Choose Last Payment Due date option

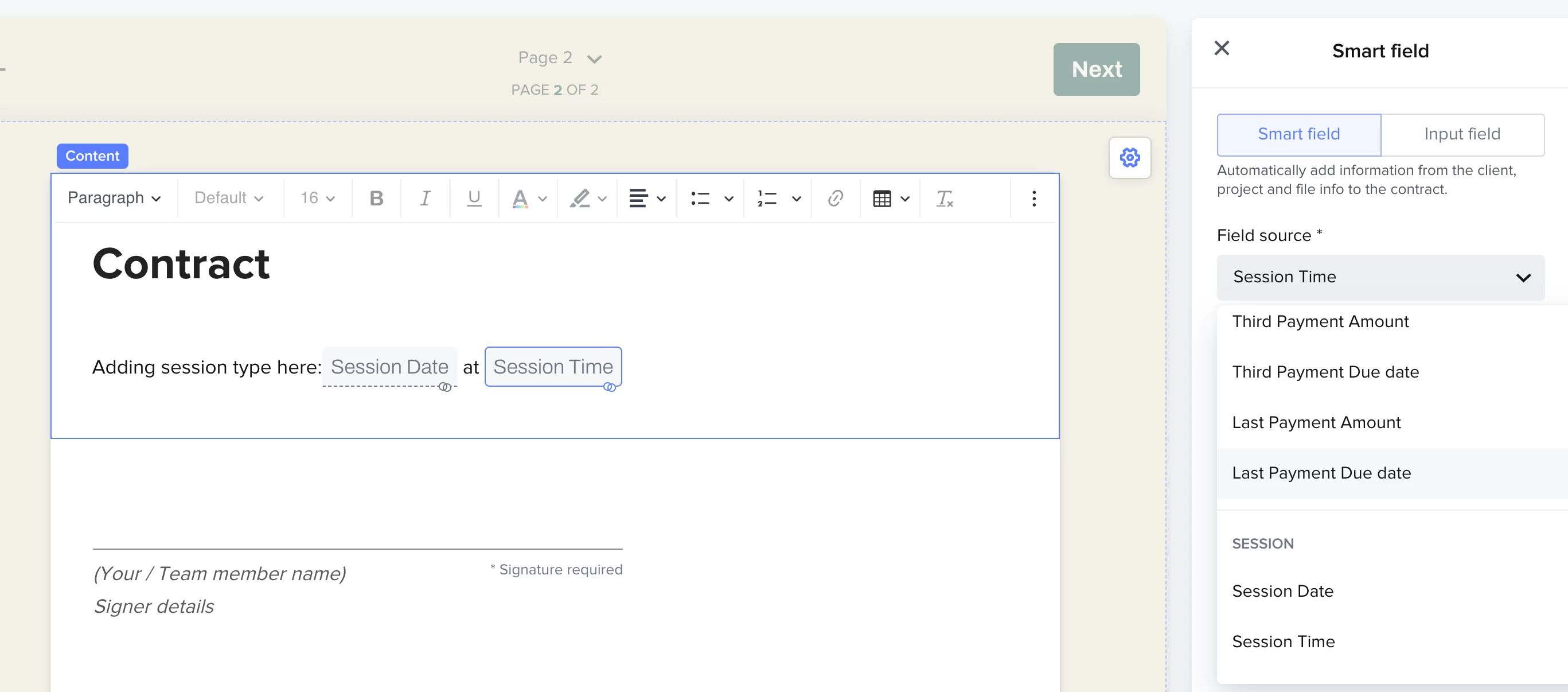[x=1321, y=473]
